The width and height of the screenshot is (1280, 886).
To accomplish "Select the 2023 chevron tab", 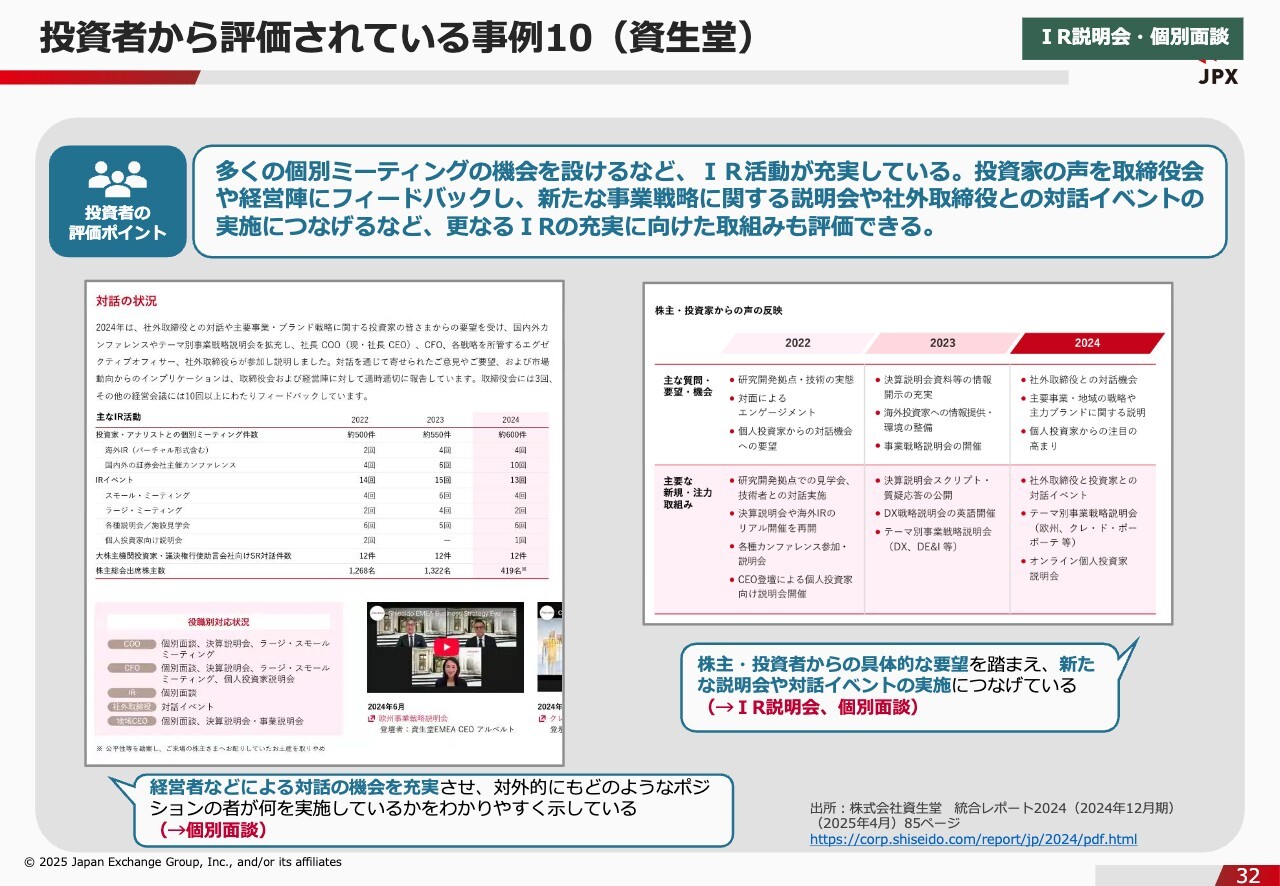I will 942,343.
